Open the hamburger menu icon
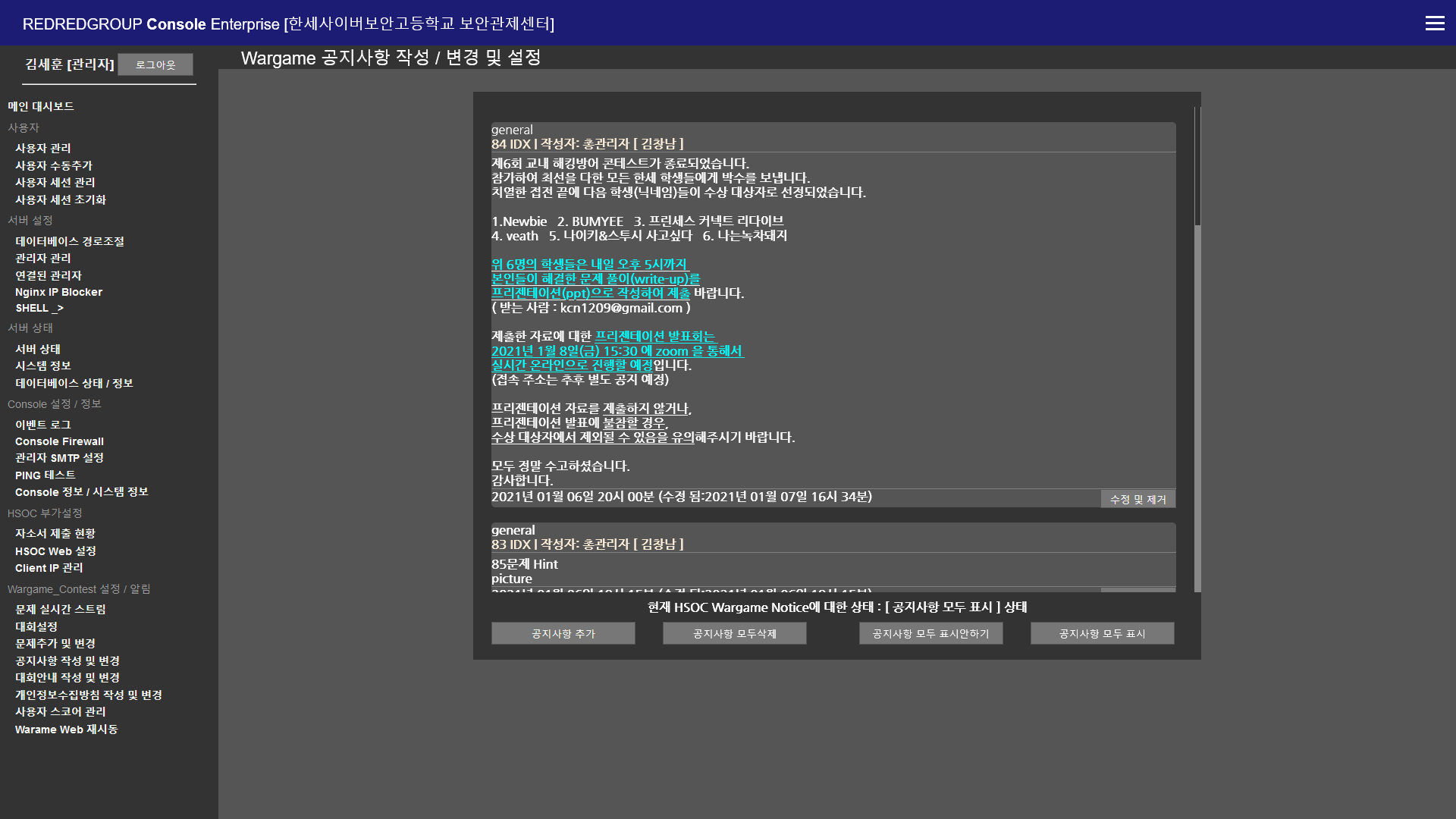This screenshot has width=1456, height=819. point(1434,24)
